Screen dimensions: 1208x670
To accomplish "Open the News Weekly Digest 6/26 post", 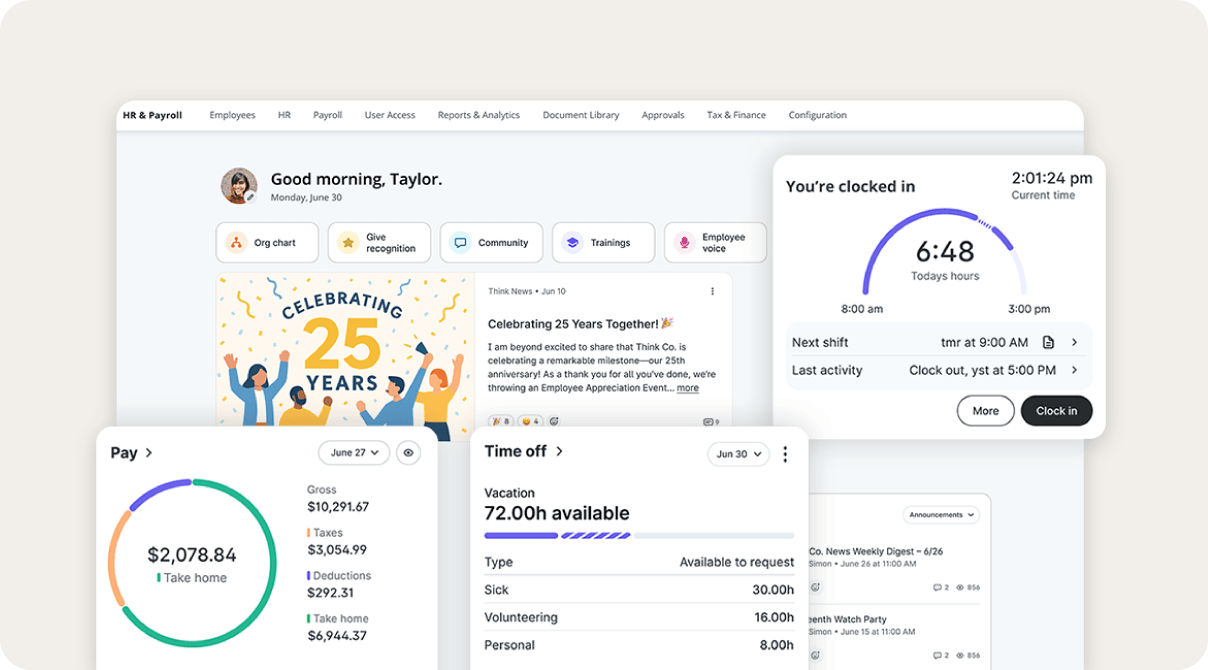I will coord(875,551).
